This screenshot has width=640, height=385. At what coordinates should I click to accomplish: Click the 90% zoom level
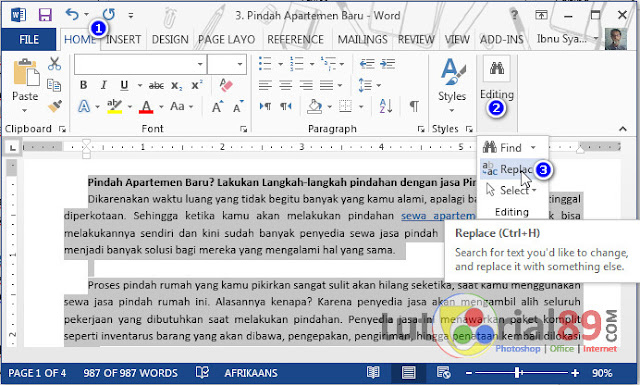[x=602, y=373]
